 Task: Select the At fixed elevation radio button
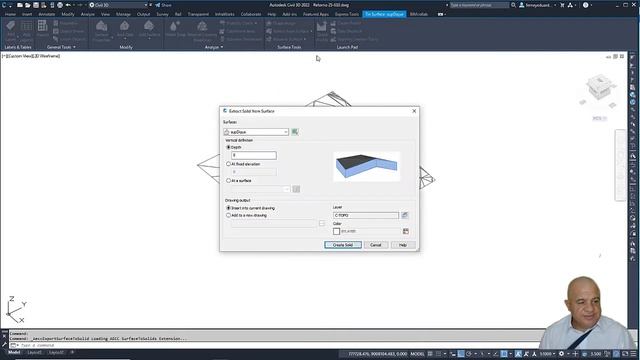coord(229,164)
